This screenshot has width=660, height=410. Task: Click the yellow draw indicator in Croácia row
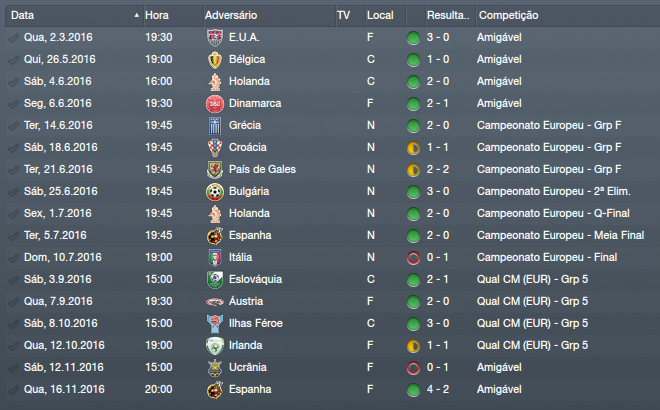[x=413, y=148]
